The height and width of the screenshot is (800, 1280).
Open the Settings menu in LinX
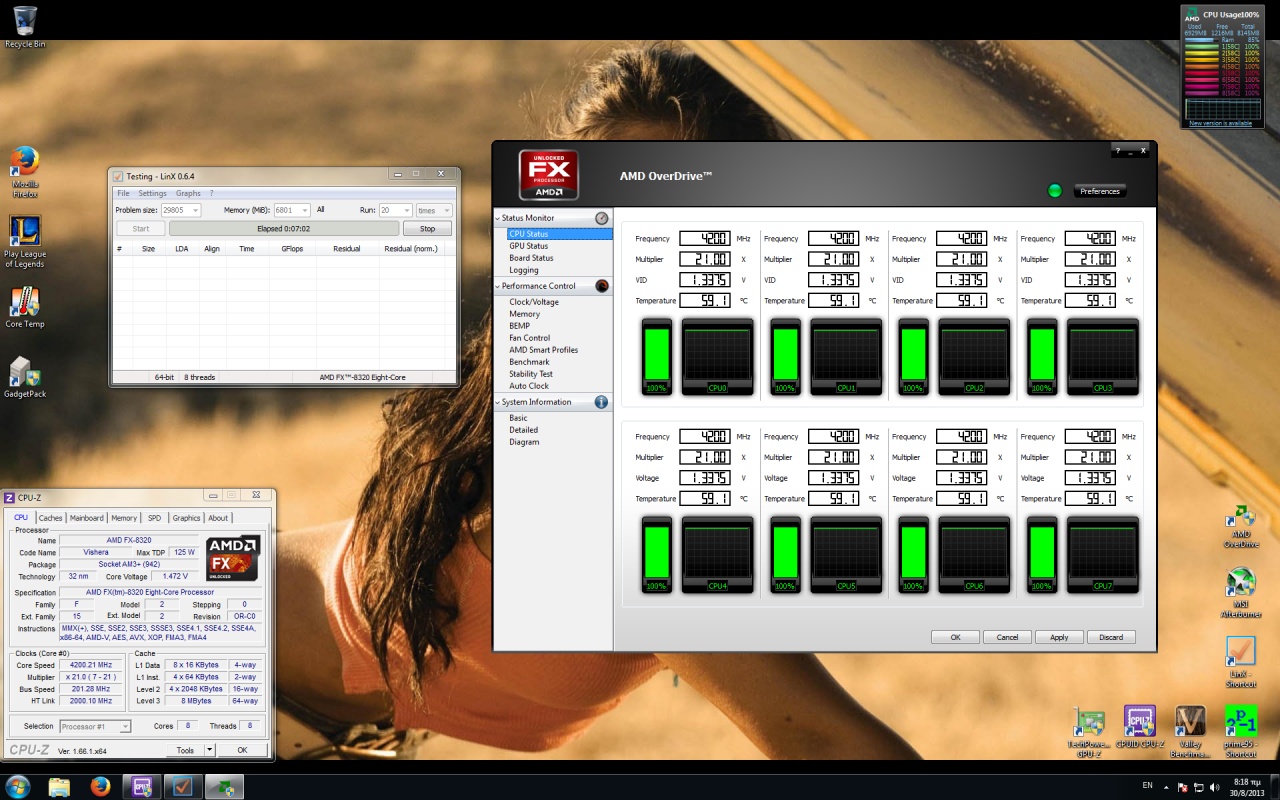point(152,193)
